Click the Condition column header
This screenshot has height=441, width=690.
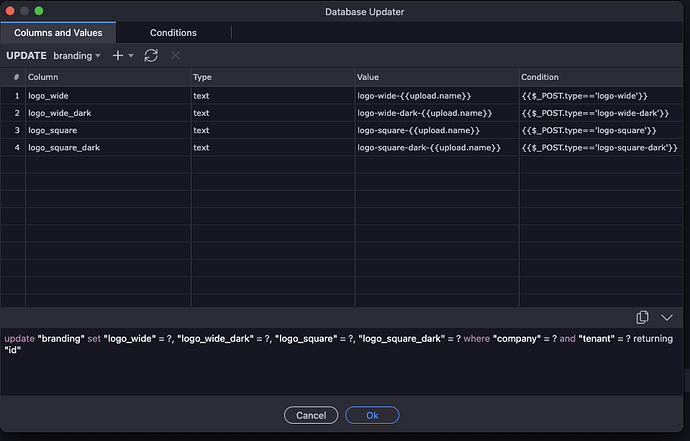pos(601,77)
